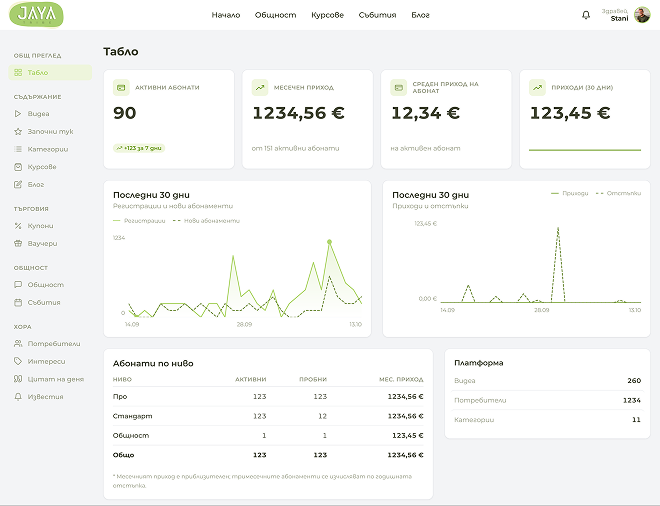Screen dimensions: 660x506
Task: Click the Потребители people icon
Action: (x=18, y=344)
